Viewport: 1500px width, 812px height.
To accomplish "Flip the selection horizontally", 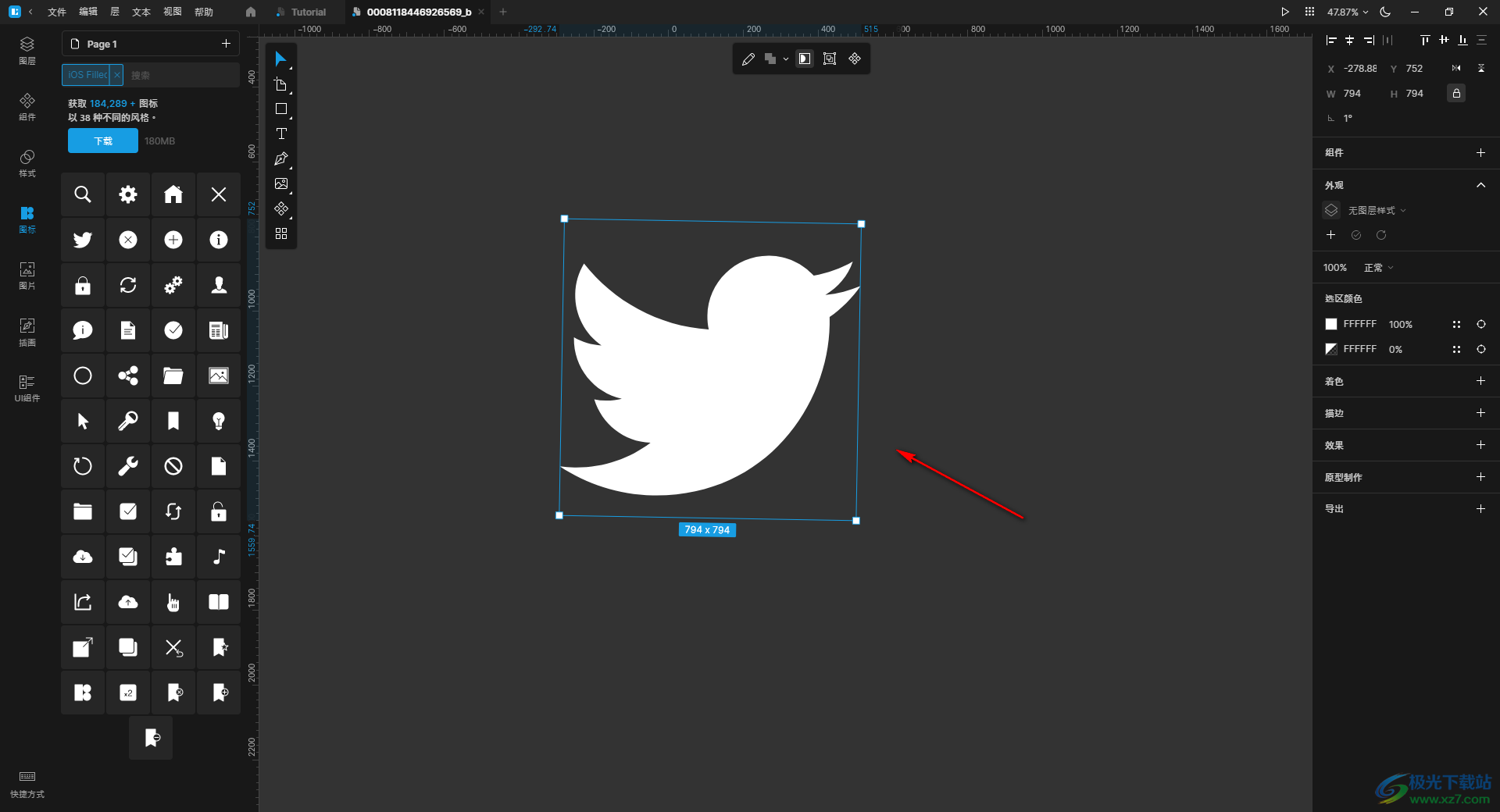I will pyautogui.click(x=1456, y=69).
